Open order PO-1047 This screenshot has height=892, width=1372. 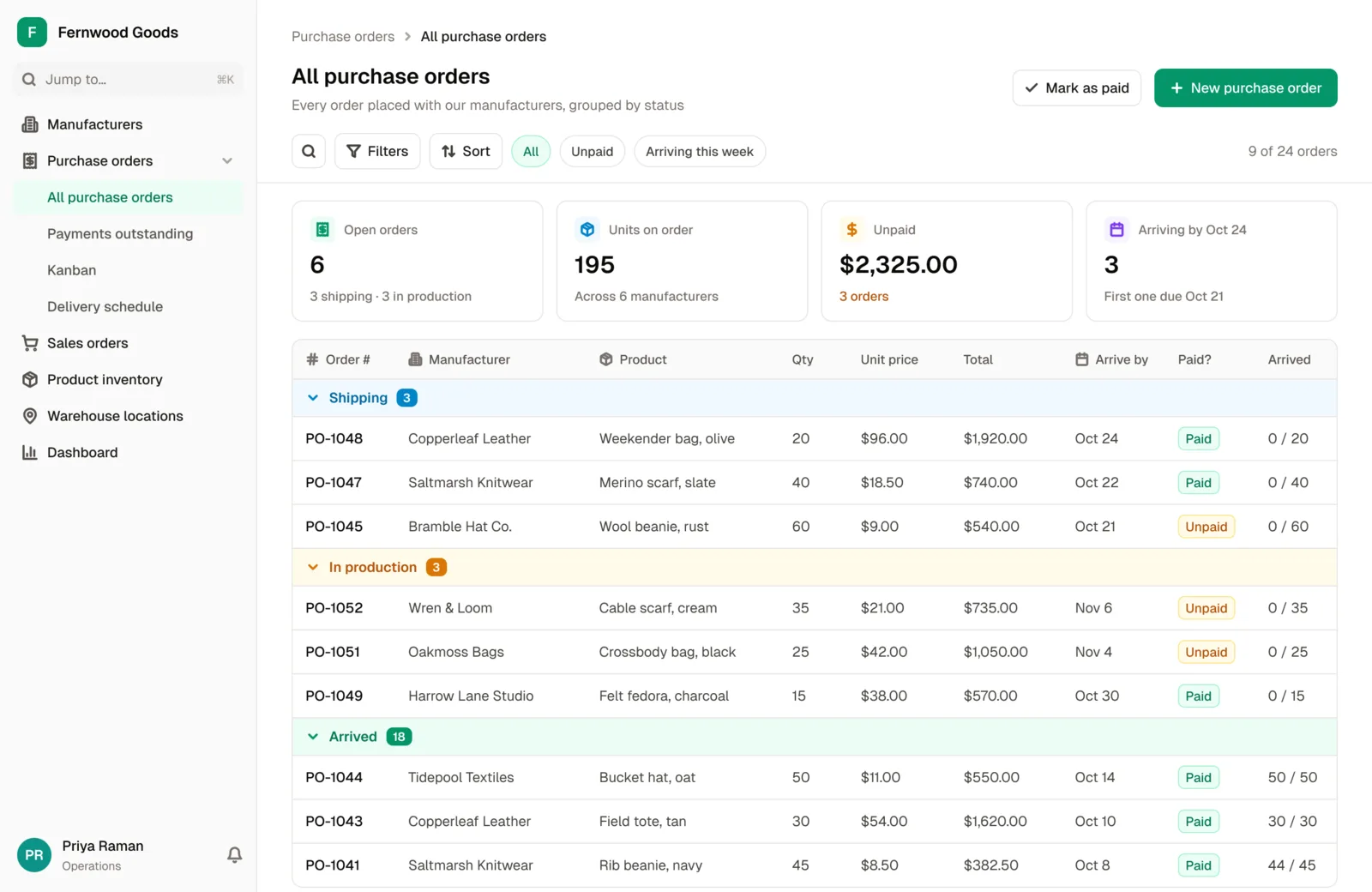click(334, 483)
